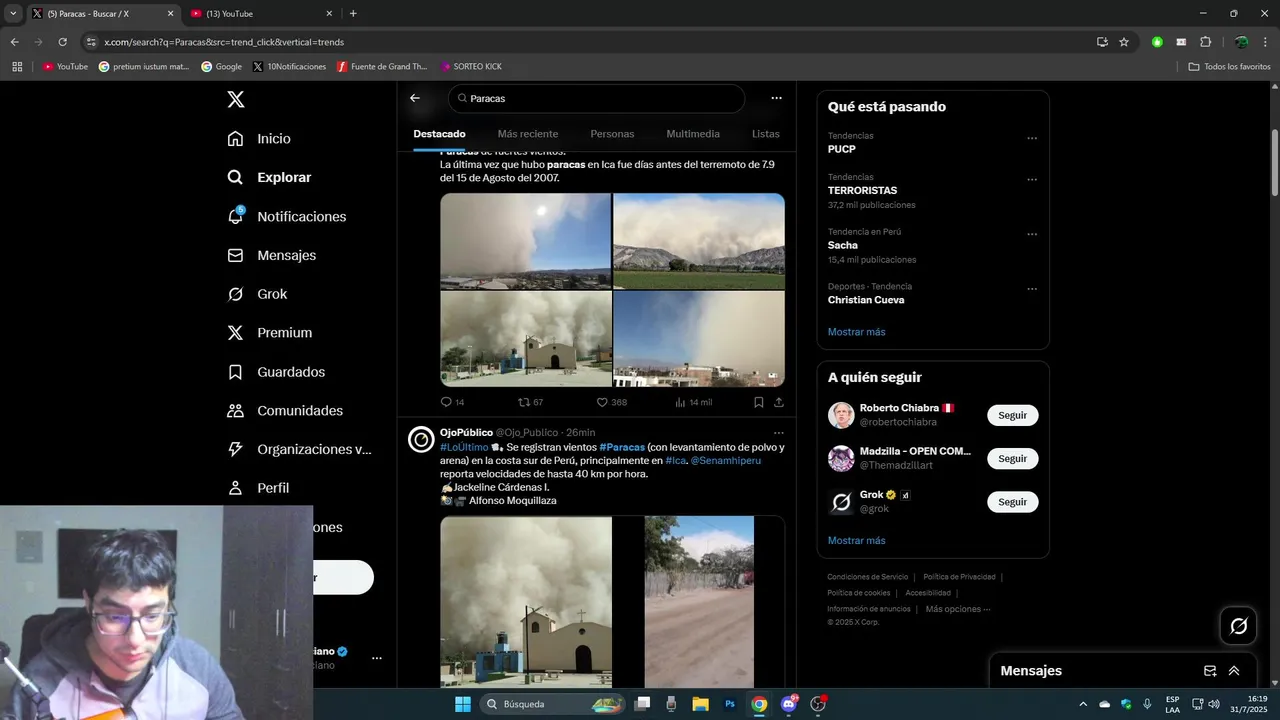Image resolution: width=1280 pixels, height=720 pixels.
Task: Compose new message in Mensajes drawer
Action: tap(1210, 671)
